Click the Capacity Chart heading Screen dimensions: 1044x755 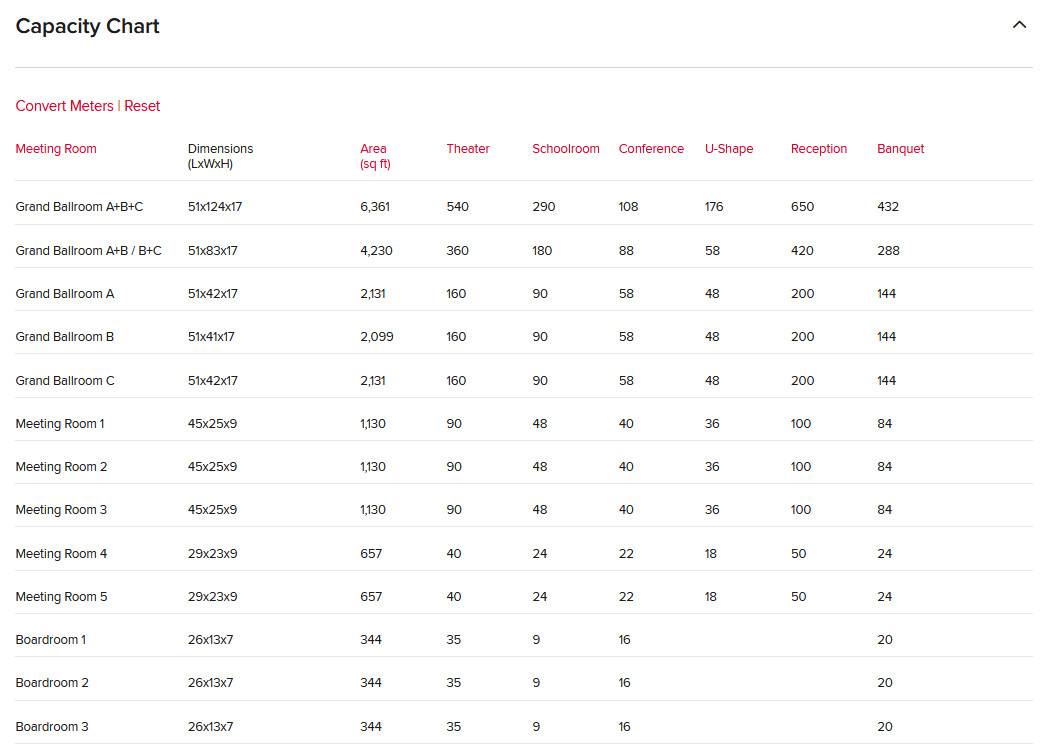point(87,26)
